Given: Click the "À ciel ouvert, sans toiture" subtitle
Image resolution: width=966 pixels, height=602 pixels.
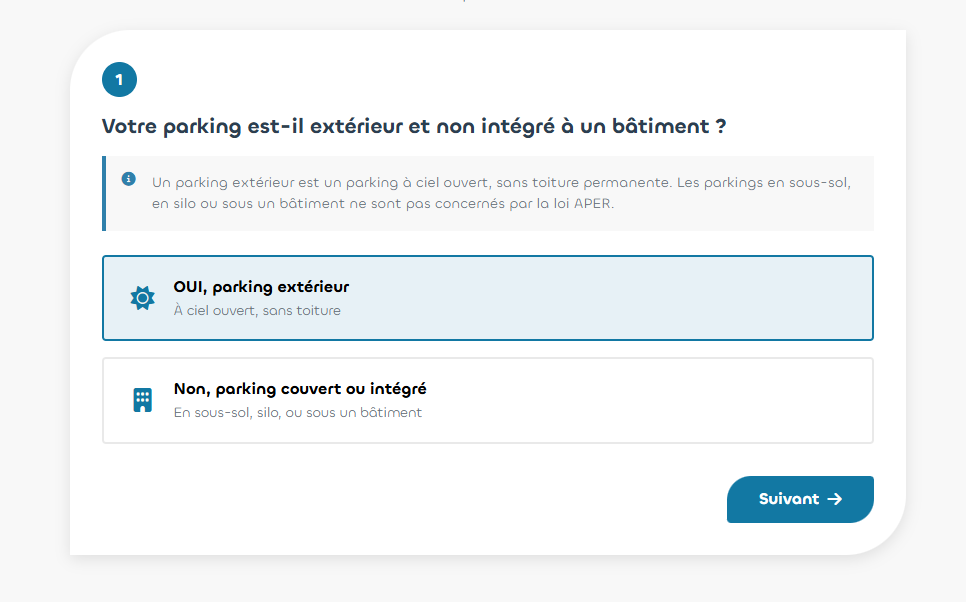Looking at the screenshot, I should [x=257, y=311].
